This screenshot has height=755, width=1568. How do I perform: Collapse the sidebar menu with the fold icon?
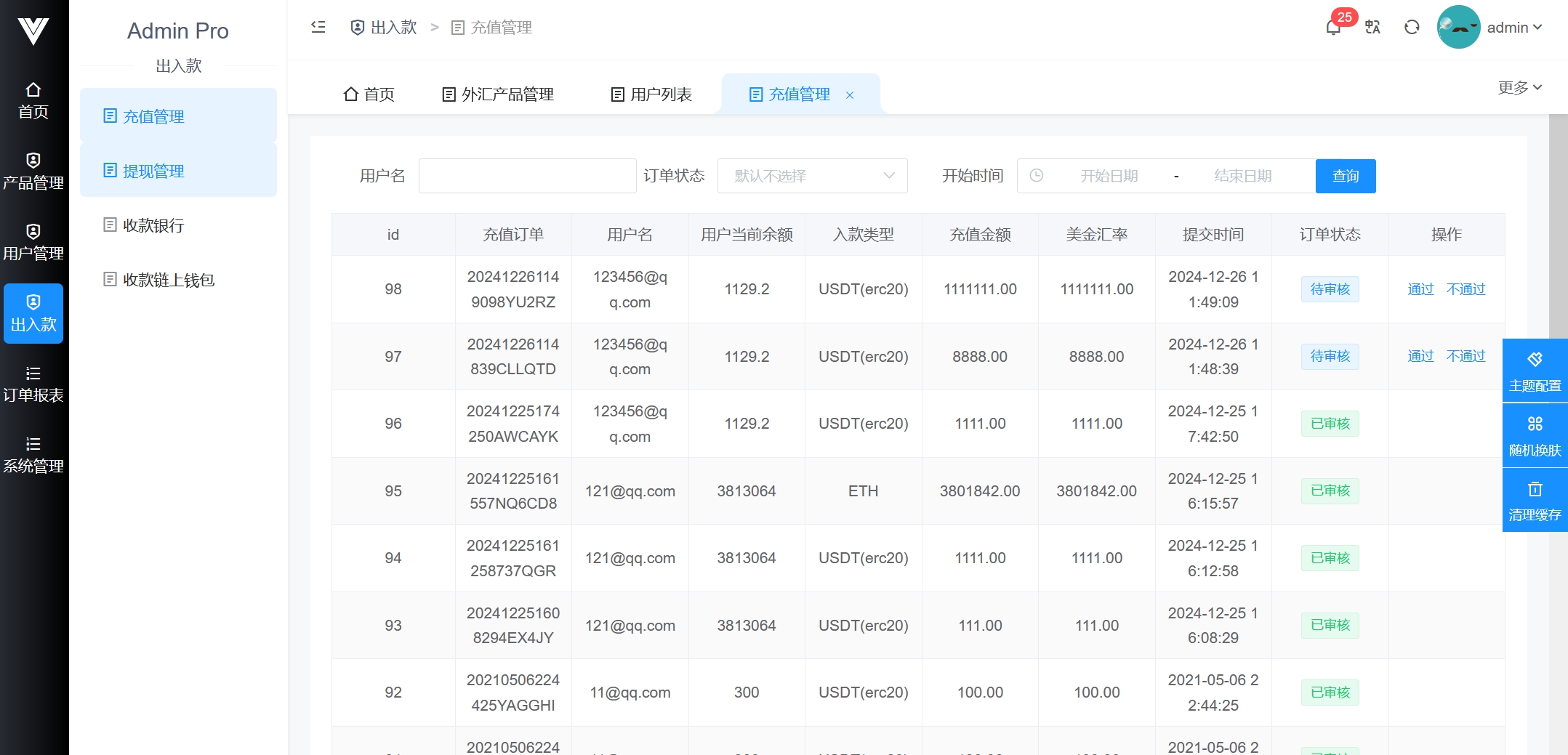318,27
